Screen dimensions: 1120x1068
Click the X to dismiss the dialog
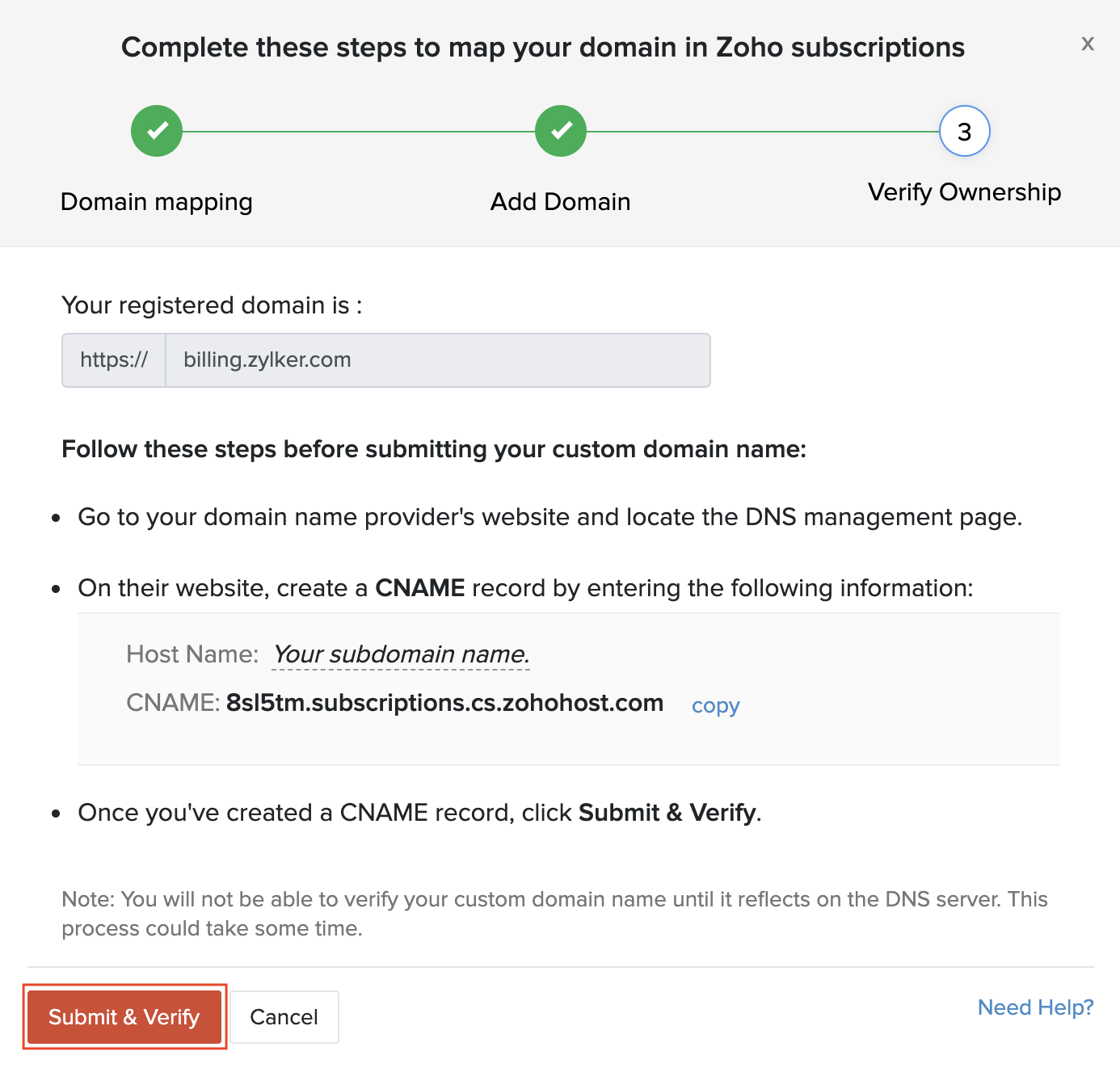pos(1087,44)
